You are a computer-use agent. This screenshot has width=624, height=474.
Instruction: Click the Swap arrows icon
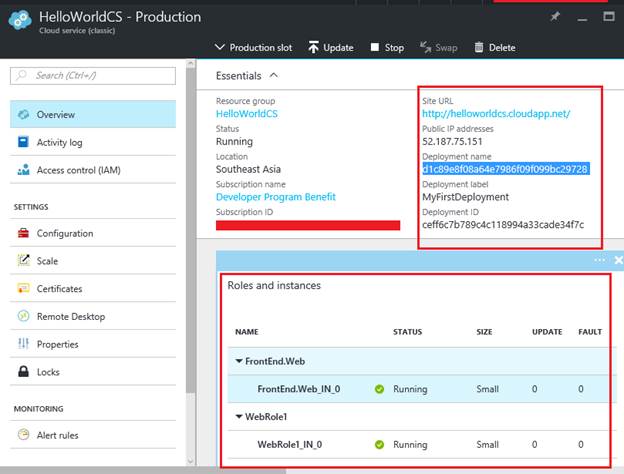click(425, 47)
